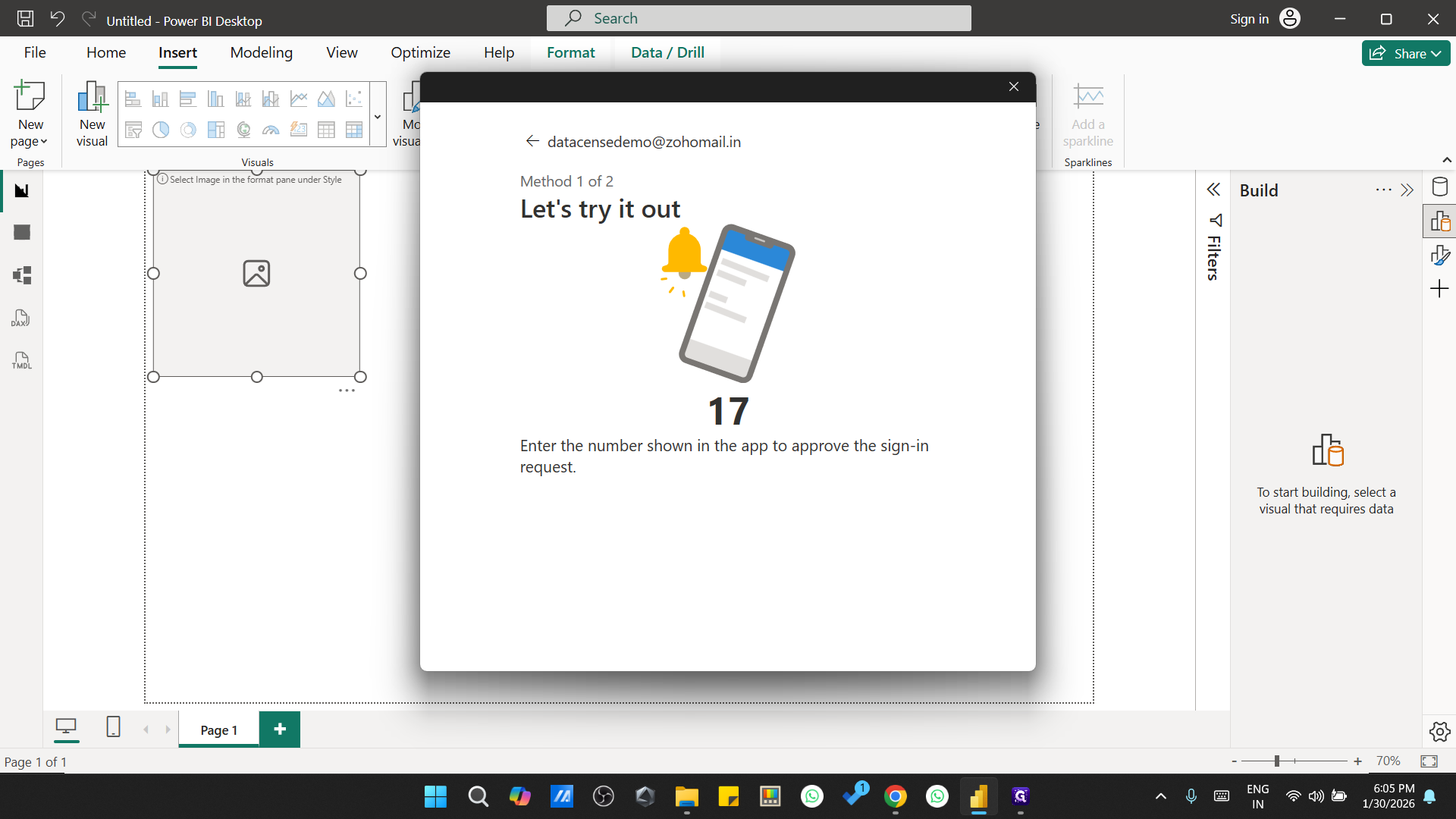Switch to Model view in sidebar
This screenshot has width=1456, height=819.
pos(21,275)
